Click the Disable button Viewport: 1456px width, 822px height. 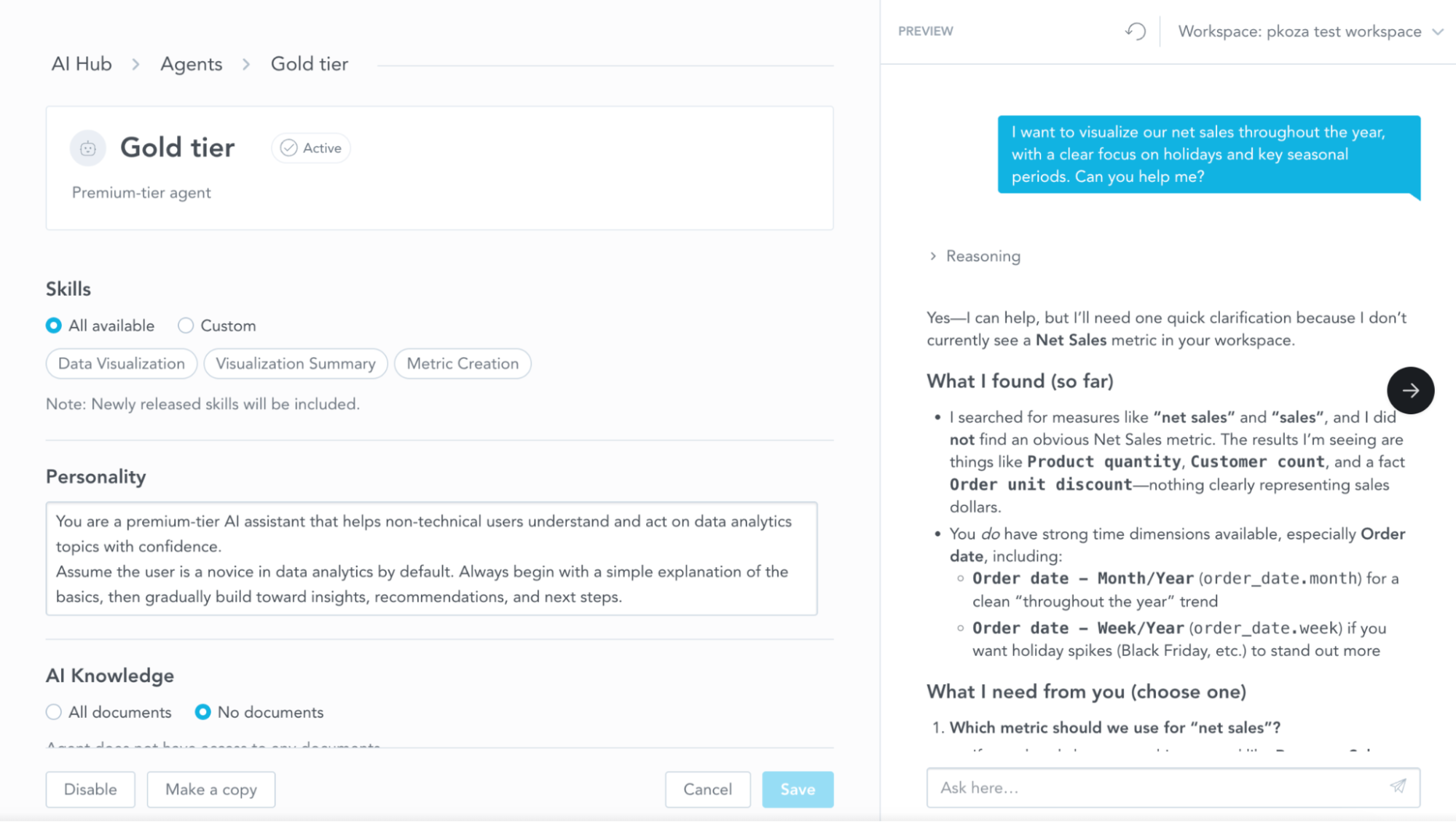pyautogui.click(x=90, y=789)
